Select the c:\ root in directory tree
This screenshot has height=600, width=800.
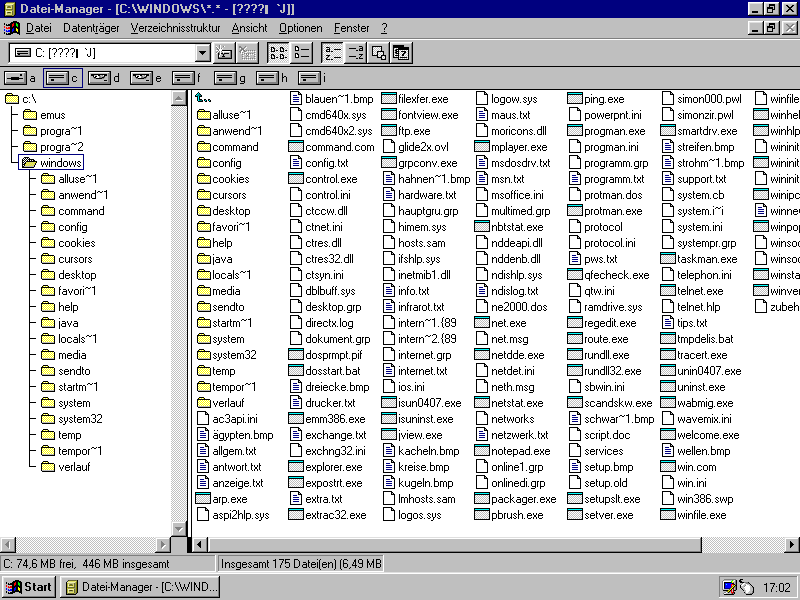point(21,98)
